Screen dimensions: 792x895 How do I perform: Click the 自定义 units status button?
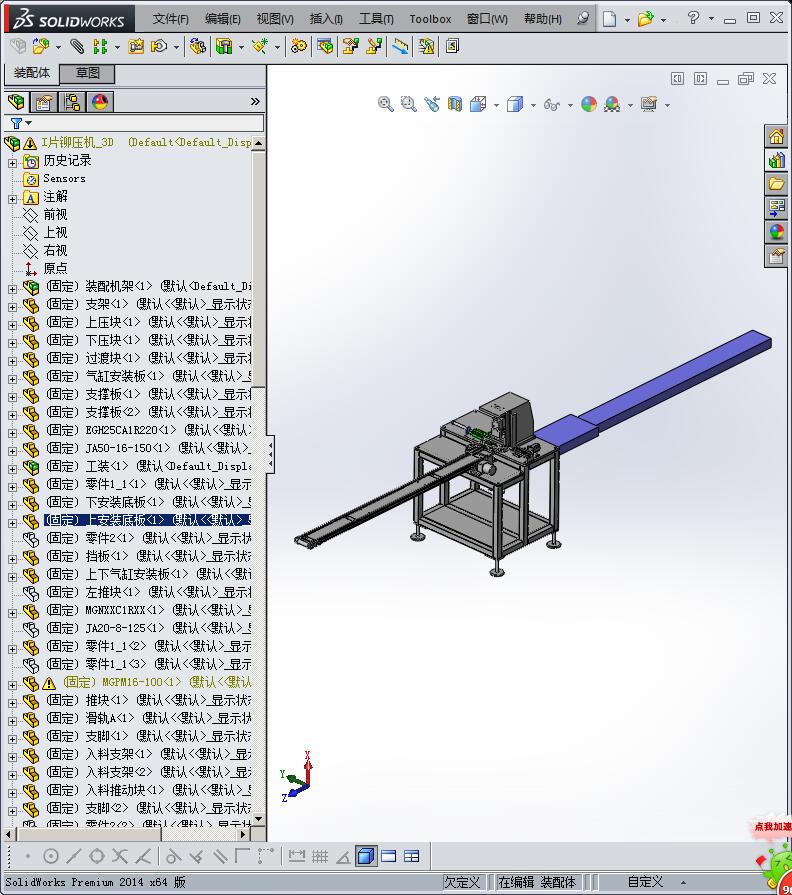tap(645, 882)
